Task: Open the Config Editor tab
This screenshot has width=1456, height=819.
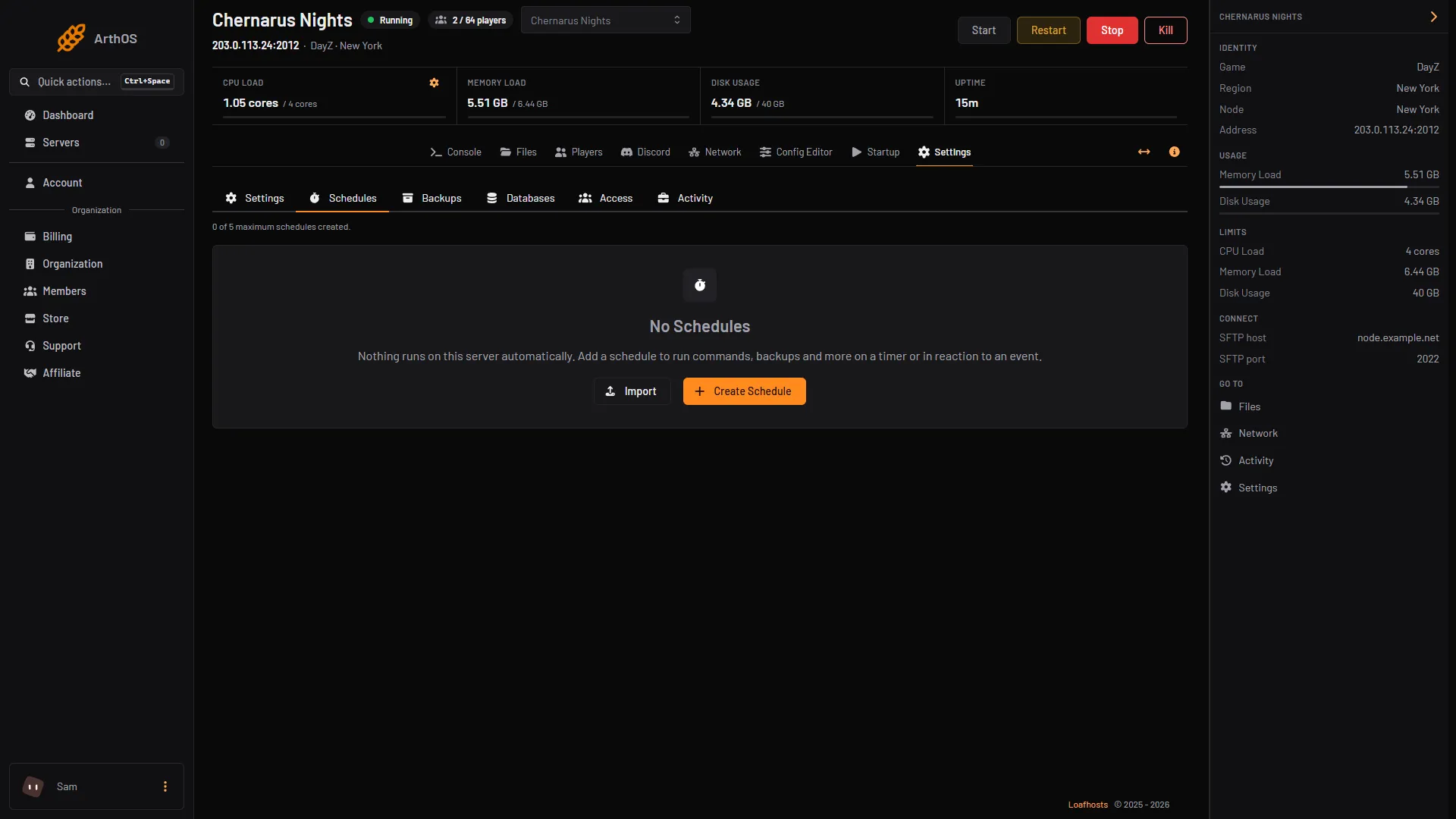Action: (x=796, y=152)
